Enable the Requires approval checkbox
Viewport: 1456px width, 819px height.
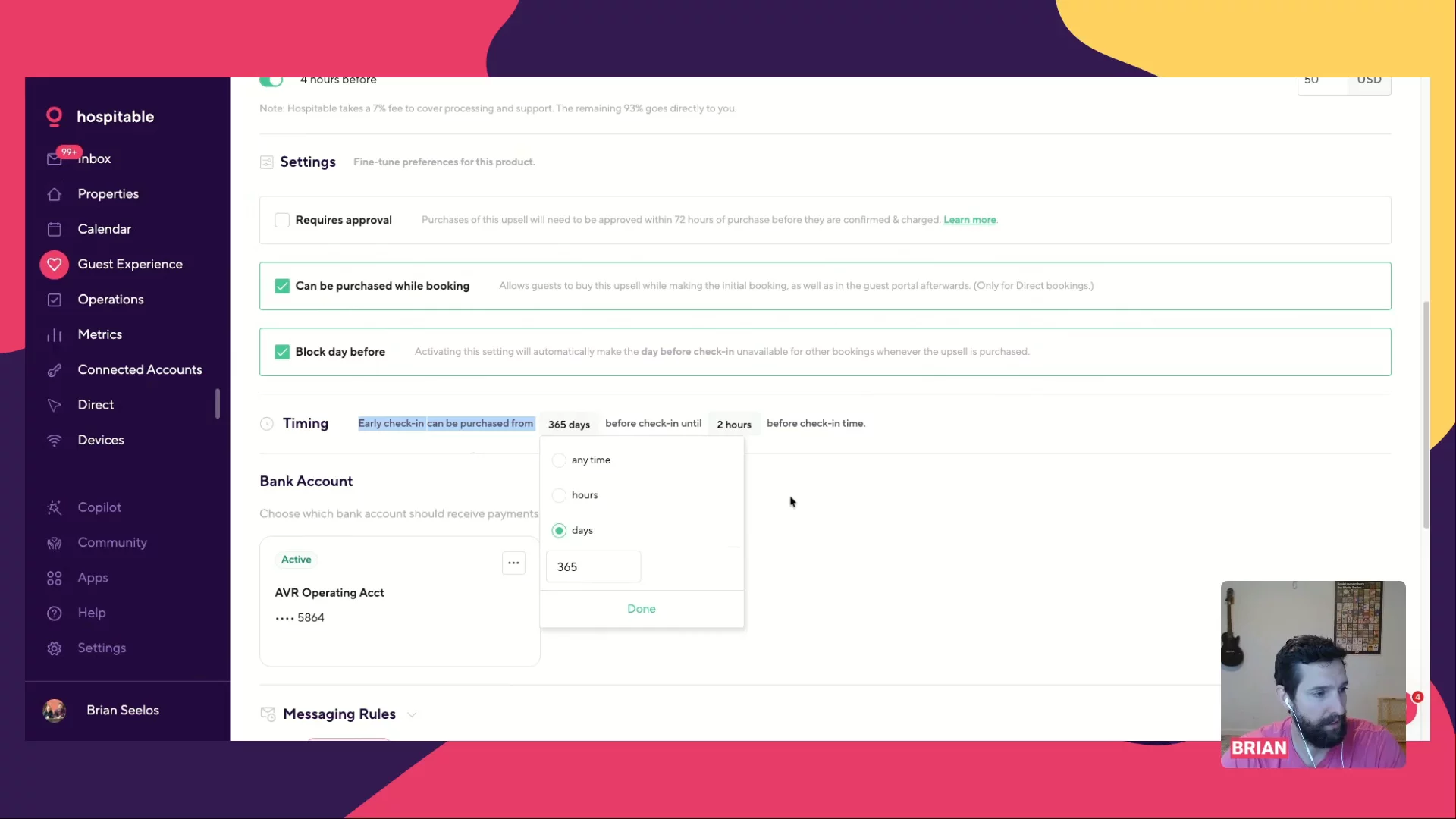tap(282, 220)
